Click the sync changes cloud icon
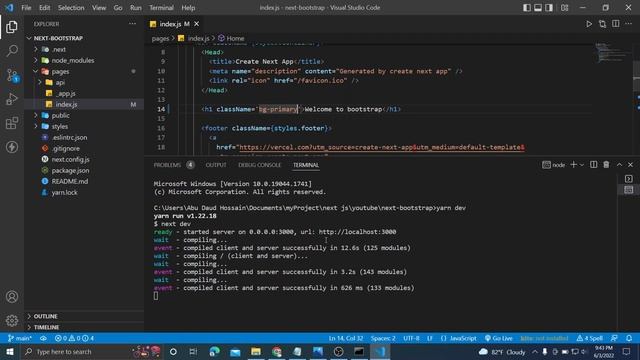The width and height of the screenshot is (640, 360). tap(43, 338)
